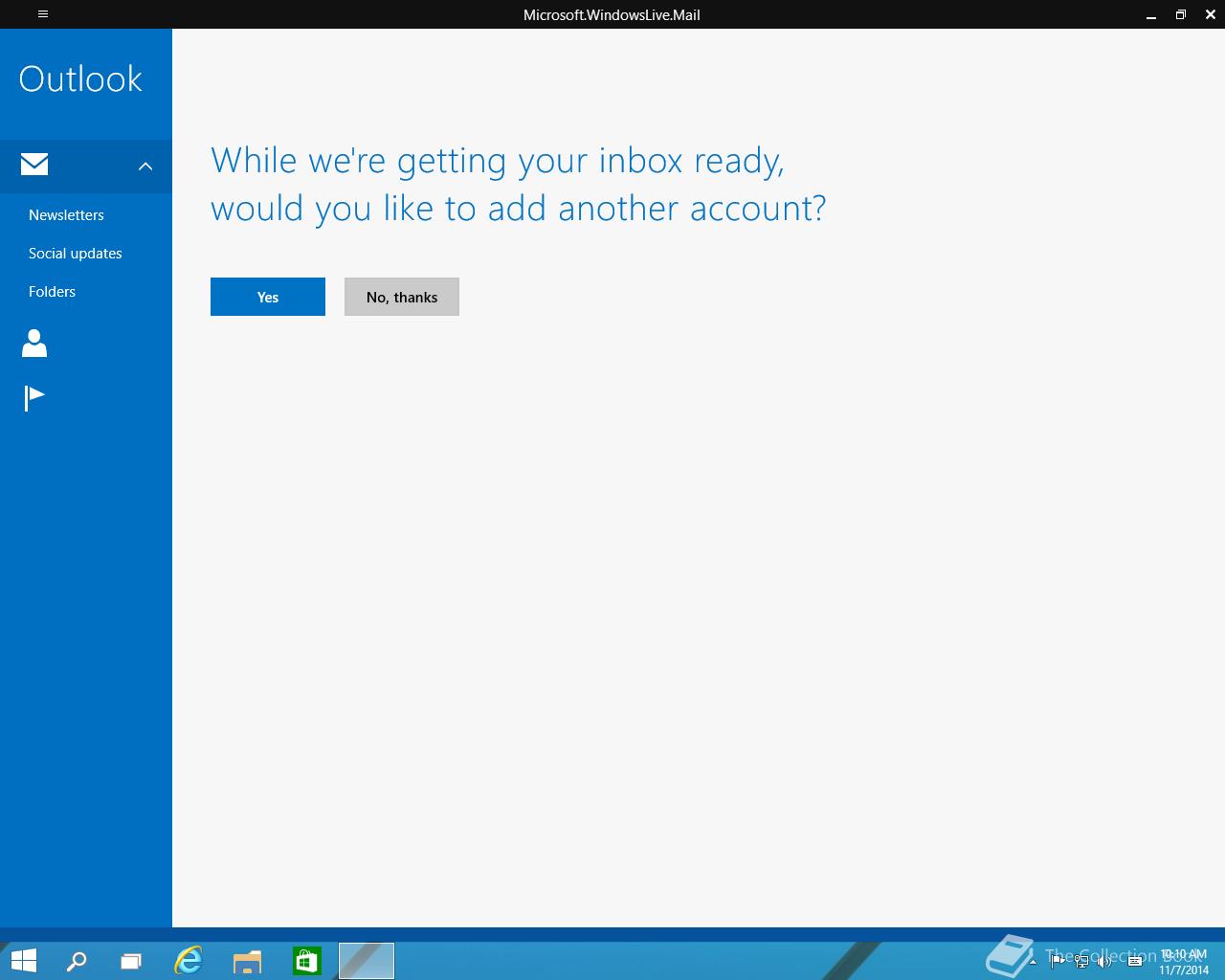
Task: Click the Outlook title in sidebar
Action: (x=80, y=78)
